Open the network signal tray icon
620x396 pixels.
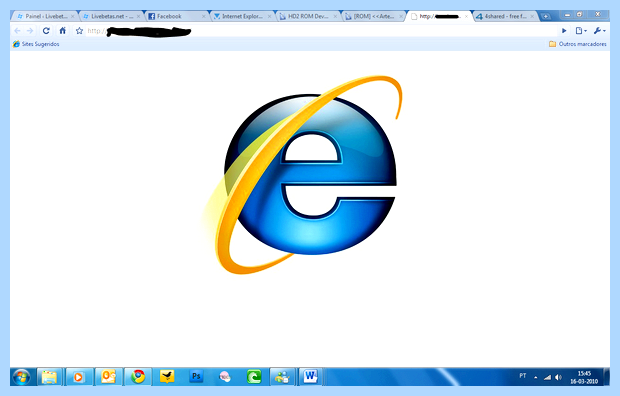547,377
